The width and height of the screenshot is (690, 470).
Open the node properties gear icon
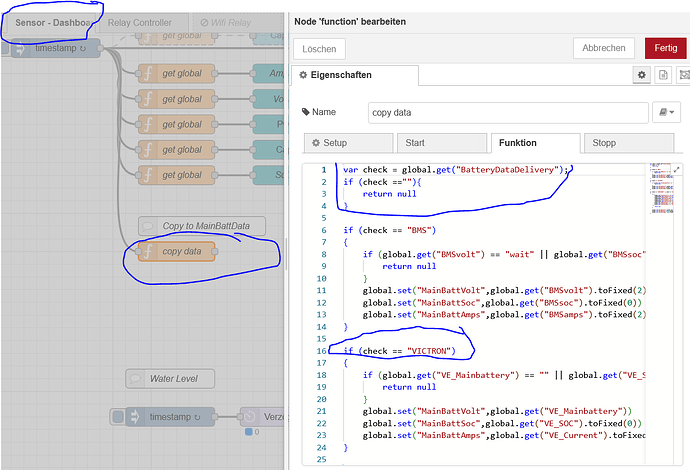643,75
